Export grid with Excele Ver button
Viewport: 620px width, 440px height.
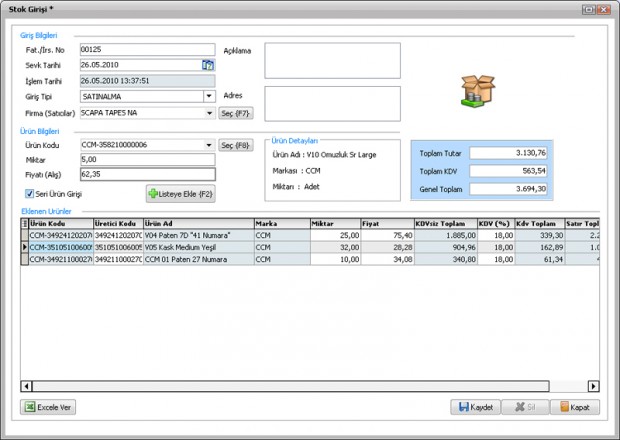pos(48,408)
